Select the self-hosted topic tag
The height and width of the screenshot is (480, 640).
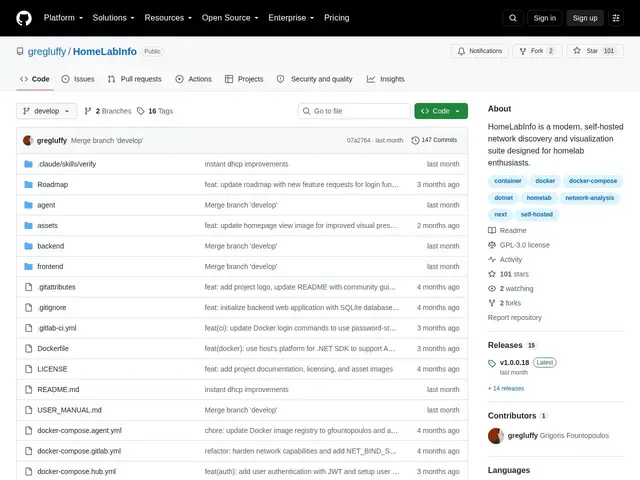coord(536,214)
